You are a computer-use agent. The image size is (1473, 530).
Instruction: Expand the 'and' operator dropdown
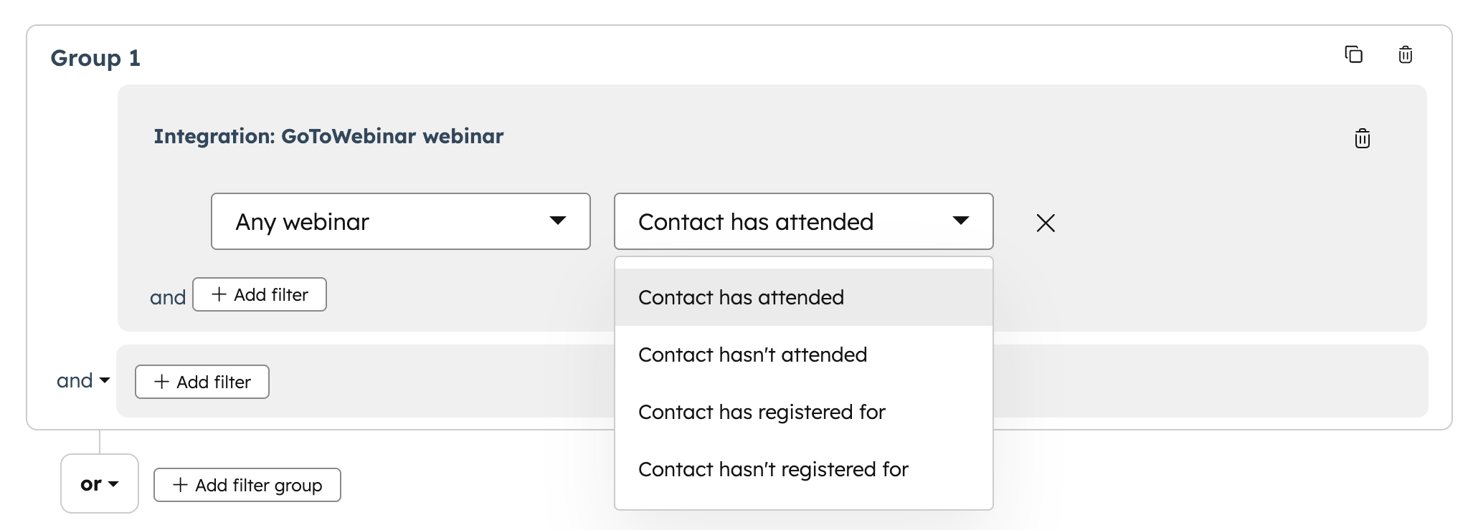pos(83,381)
